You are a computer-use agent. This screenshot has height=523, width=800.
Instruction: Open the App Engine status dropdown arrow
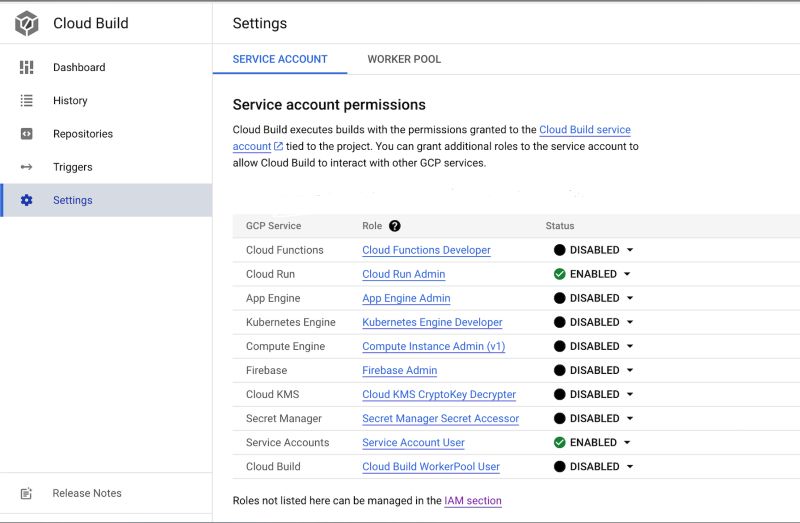[630, 298]
